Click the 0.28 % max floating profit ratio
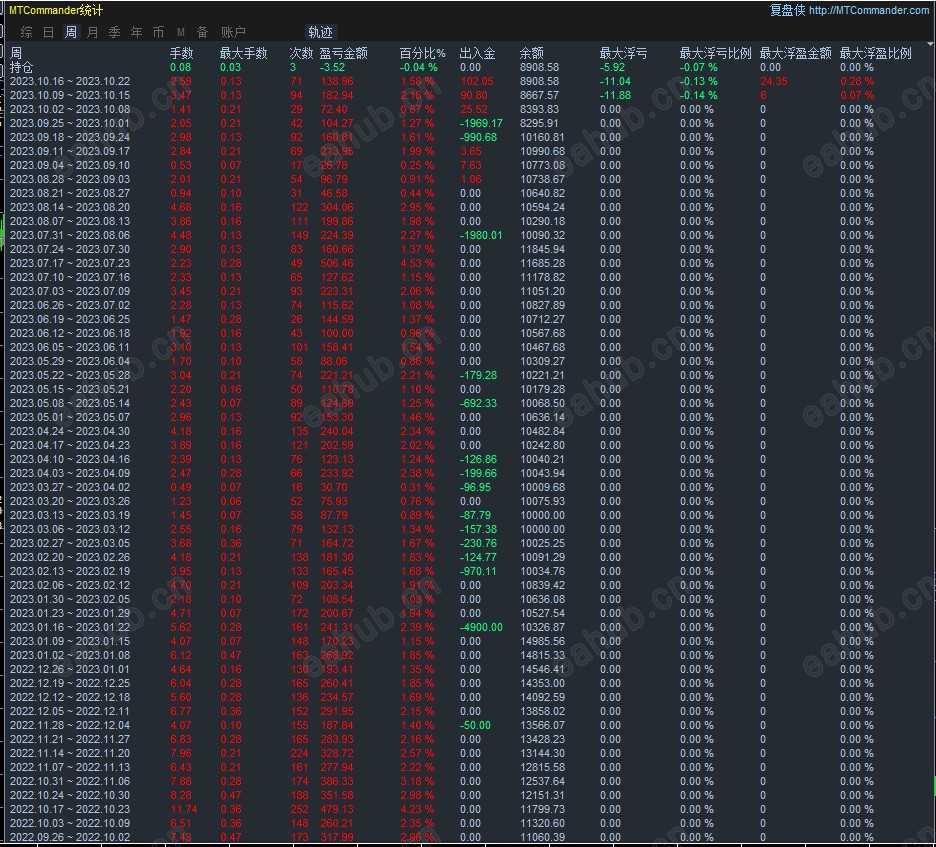Viewport: 936px width, 847px height. tap(857, 81)
